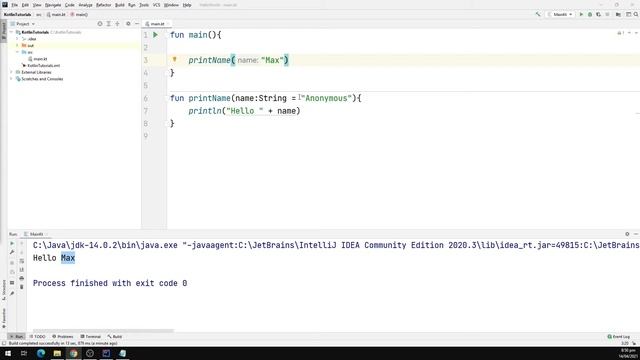This screenshot has height=360, width=640.
Task: Open Project Structure from the toolbar
Action: (618, 14)
